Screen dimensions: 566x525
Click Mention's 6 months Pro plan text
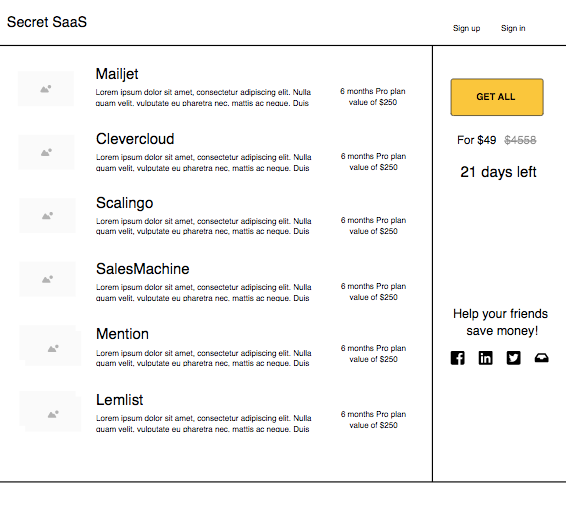click(374, 354)
